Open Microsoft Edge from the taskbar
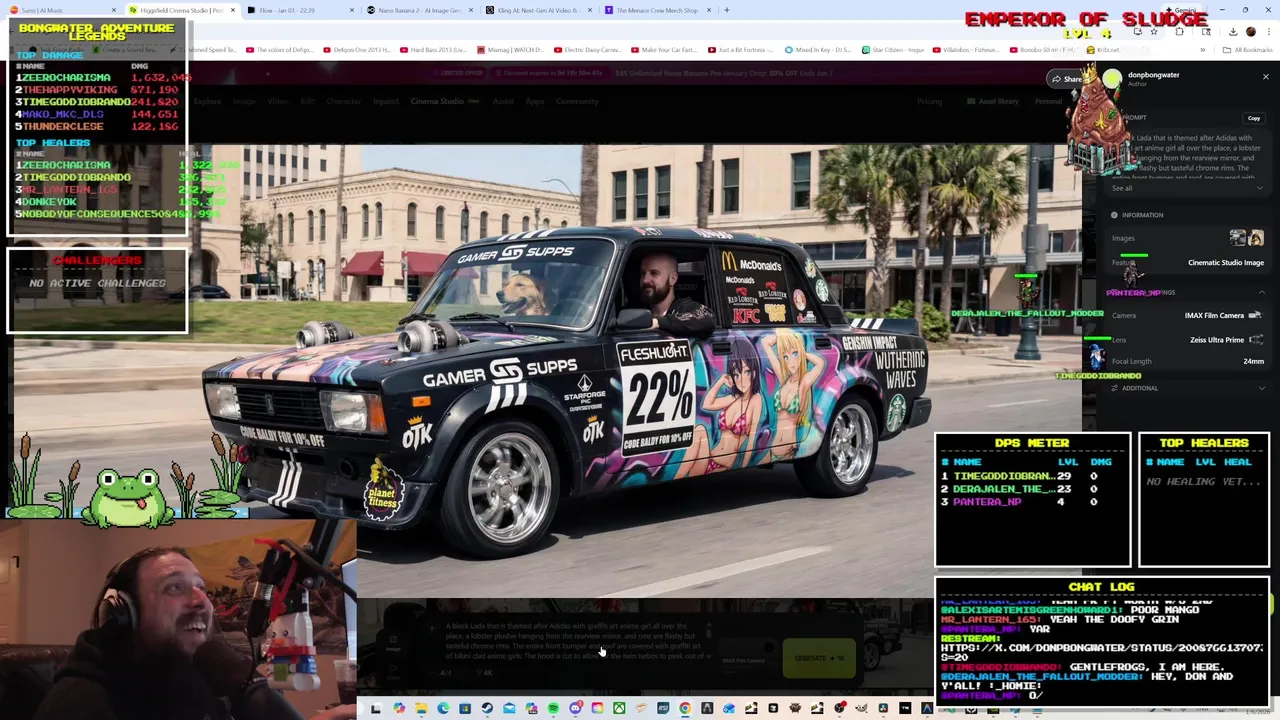This screenshot has height=720, width=1280. coord(443,709)
